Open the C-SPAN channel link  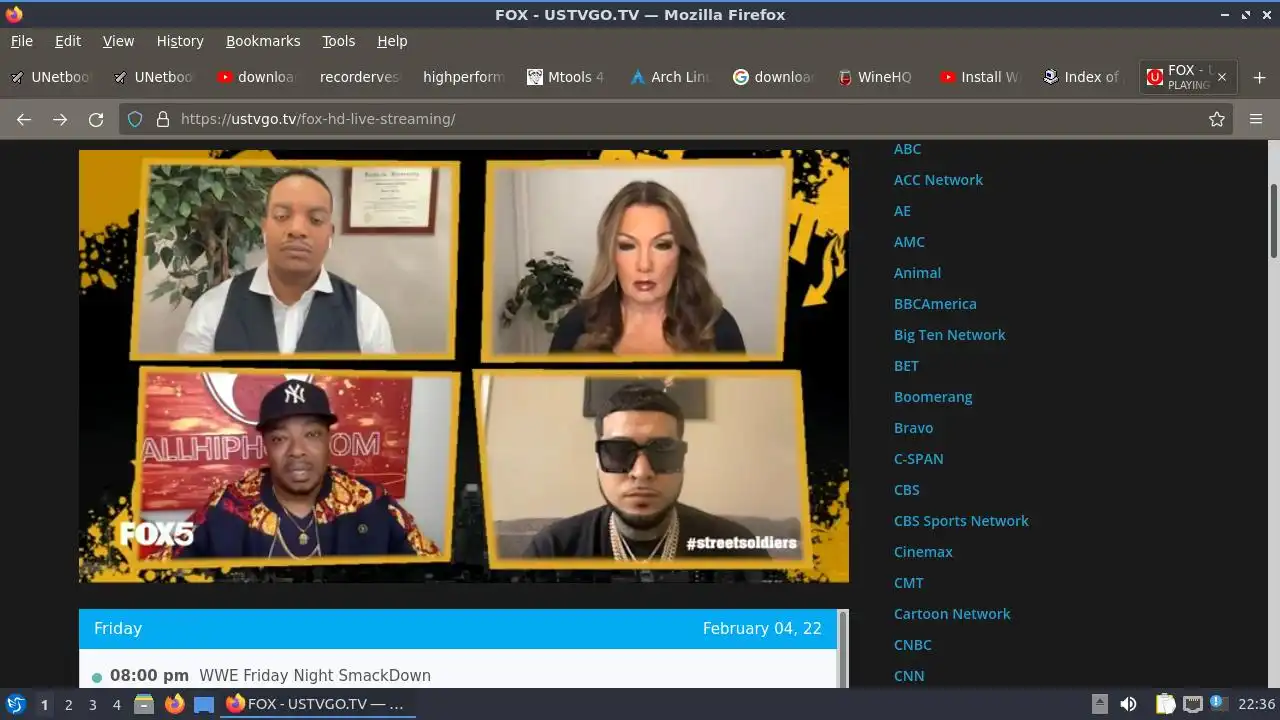918,459
